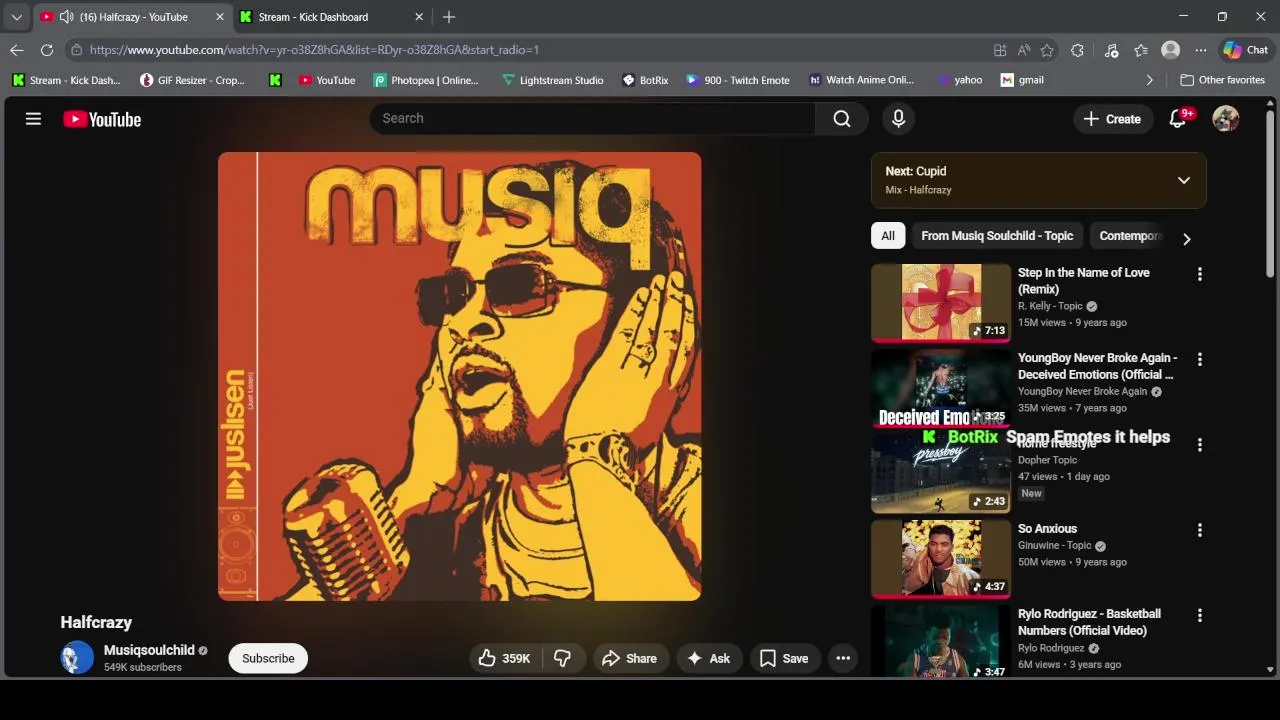The height and width of the screenshot is (720, 1280).
Task: Open BotRix bookmark
Action: [x=645, y=80]
